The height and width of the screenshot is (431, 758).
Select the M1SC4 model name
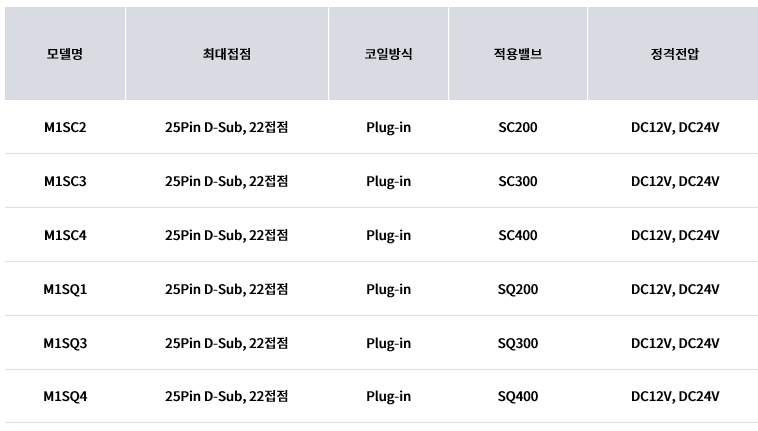click(65, 235)
